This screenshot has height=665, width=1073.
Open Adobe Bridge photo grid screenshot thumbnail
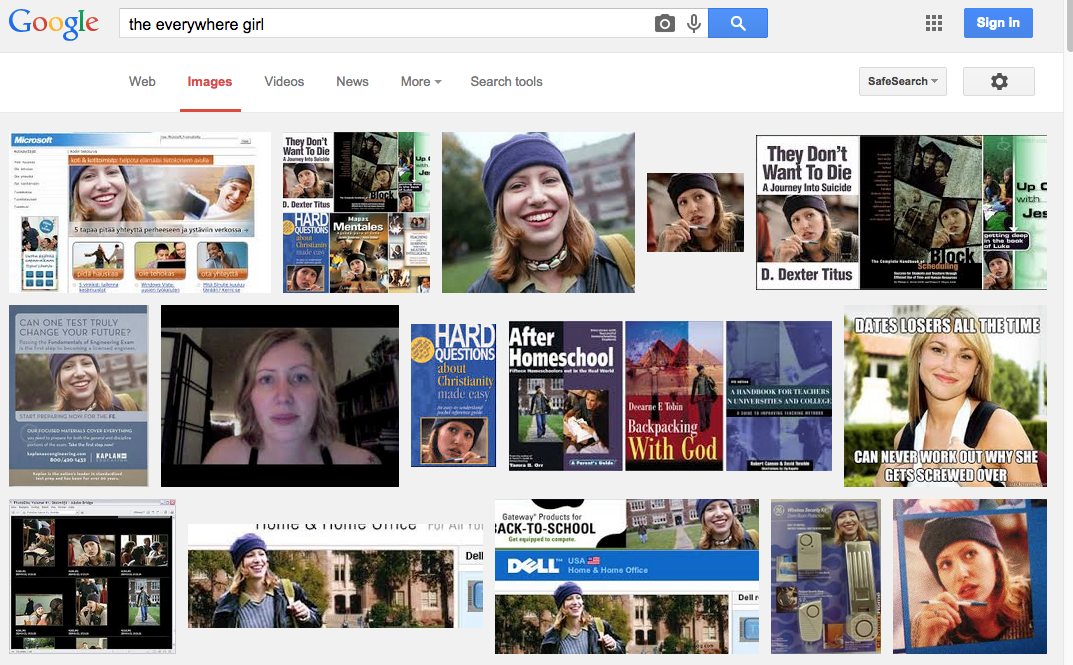point(92,576)
